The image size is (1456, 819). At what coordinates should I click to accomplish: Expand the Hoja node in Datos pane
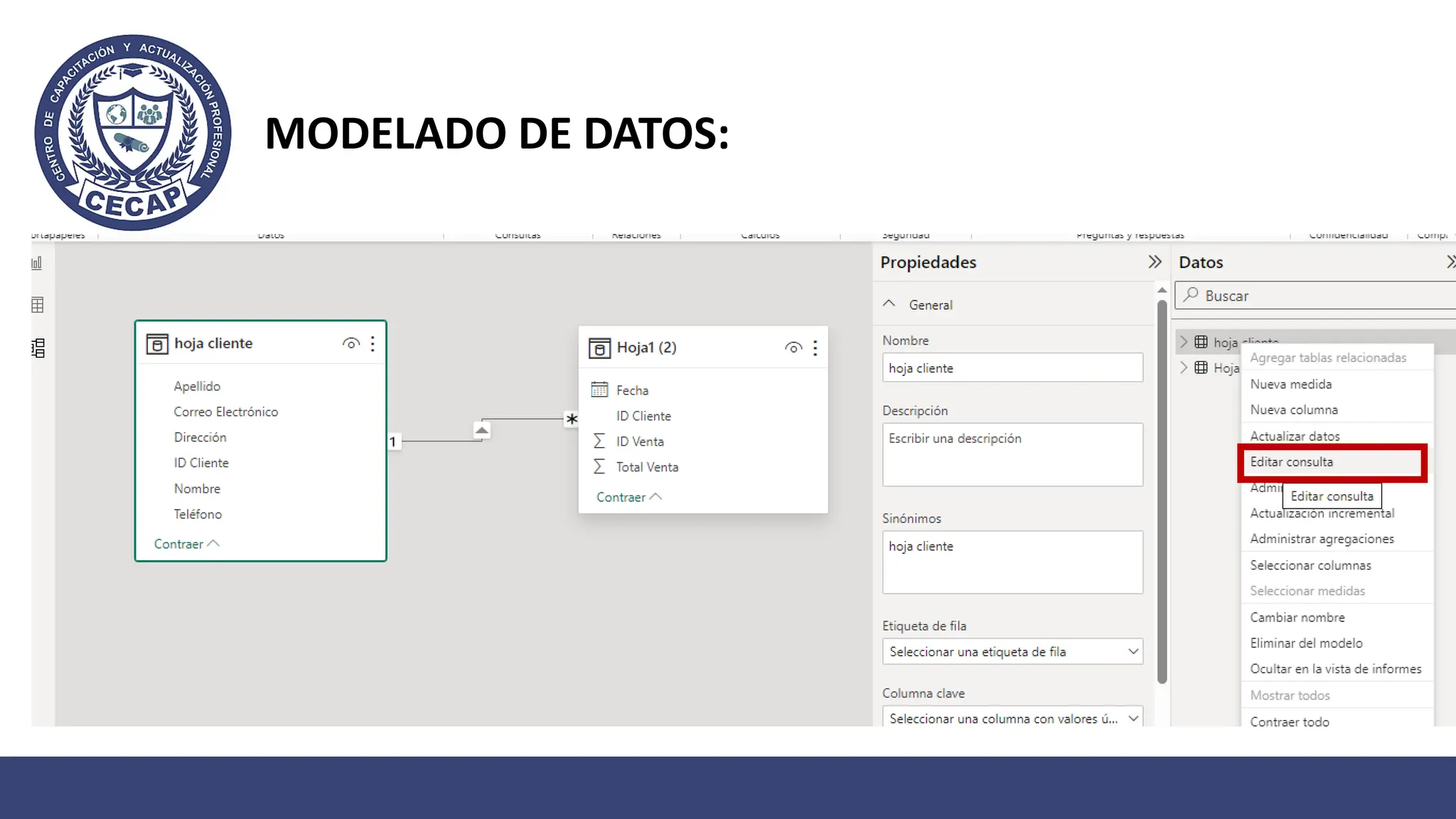[1184, 368]
